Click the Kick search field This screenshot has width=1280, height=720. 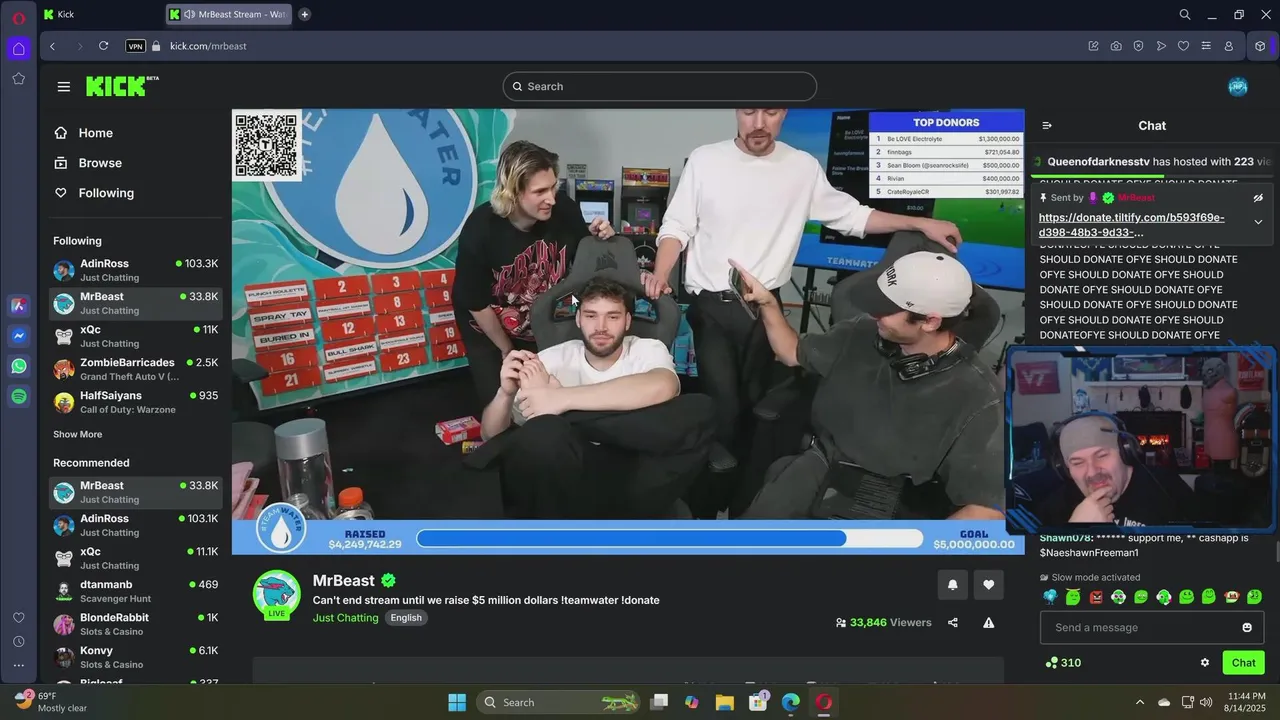(x=660, y=86)
